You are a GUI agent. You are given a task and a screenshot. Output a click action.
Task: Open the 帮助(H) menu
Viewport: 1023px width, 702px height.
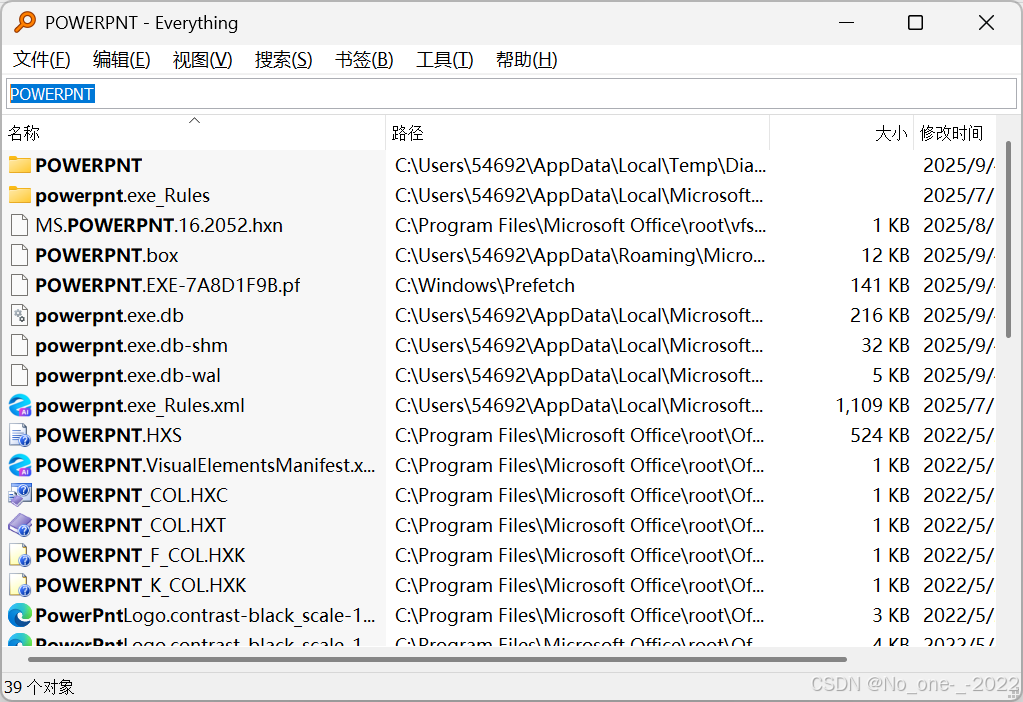(x=527, y=60)
